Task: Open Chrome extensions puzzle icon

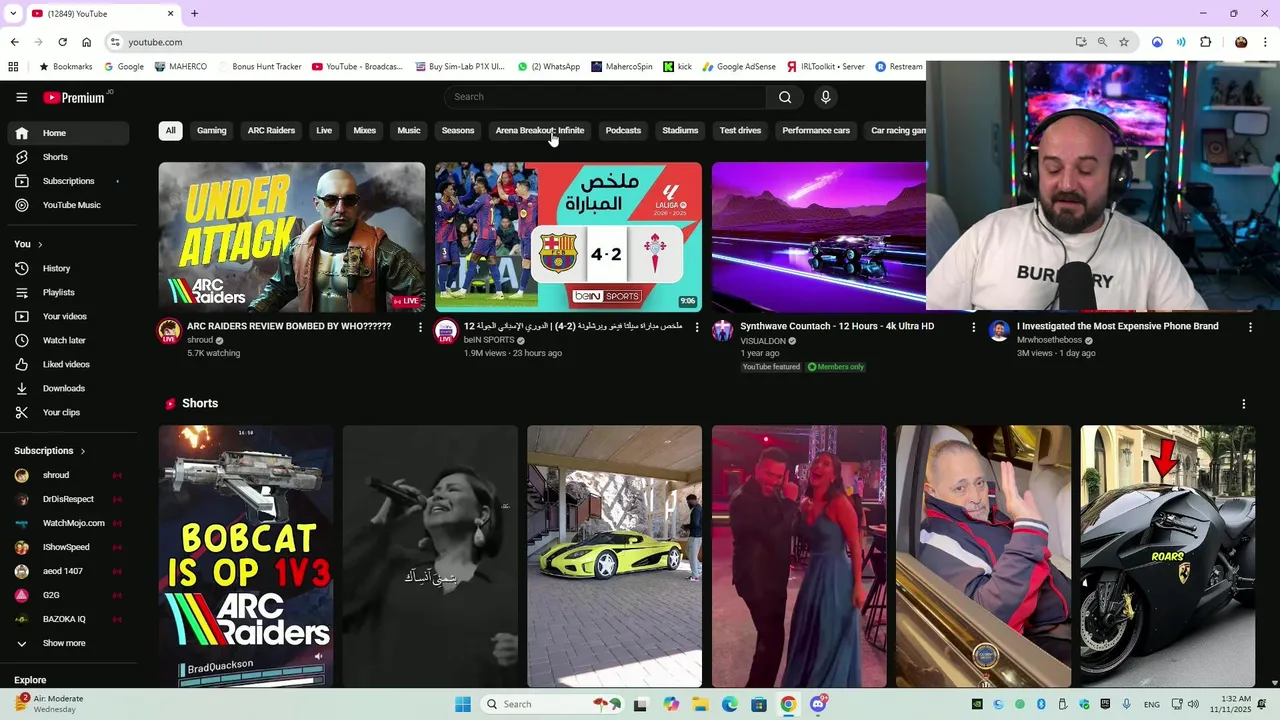Action: [1205, 42]
